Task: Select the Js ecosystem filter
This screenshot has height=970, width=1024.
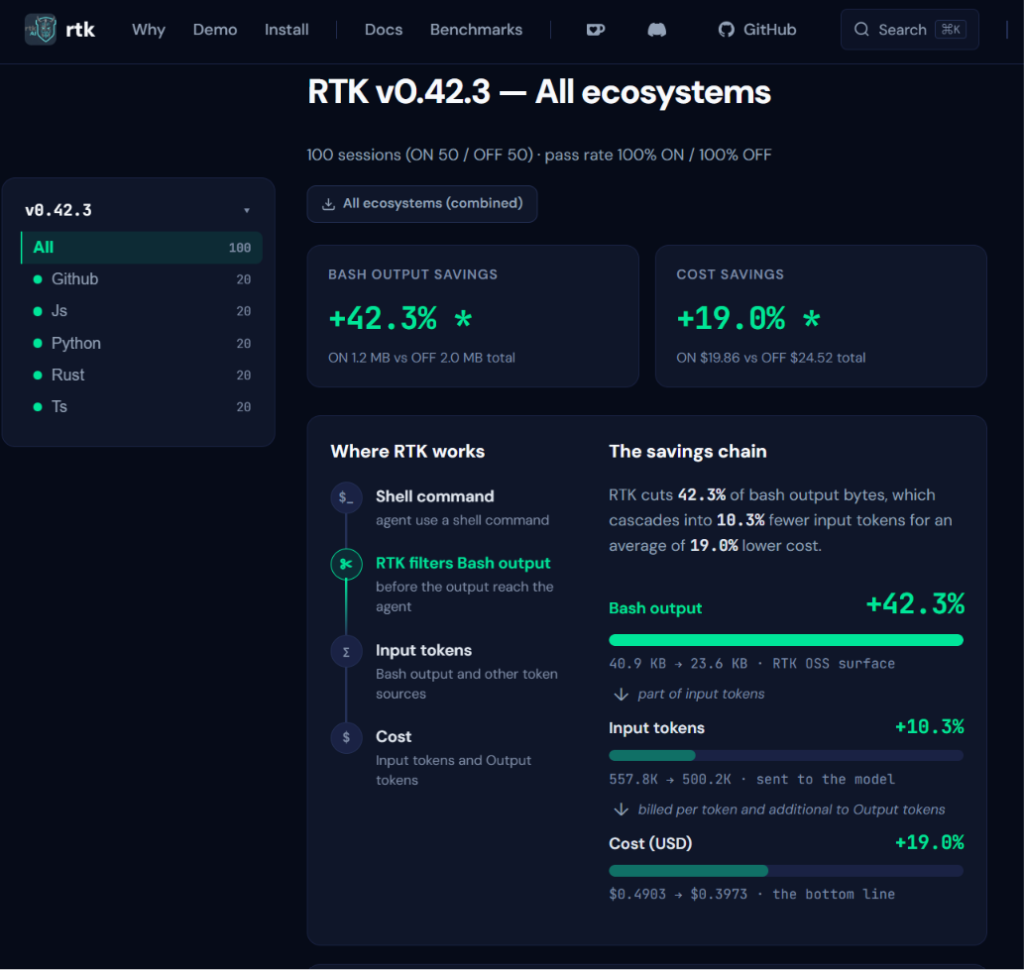Action: click(142, 311)
